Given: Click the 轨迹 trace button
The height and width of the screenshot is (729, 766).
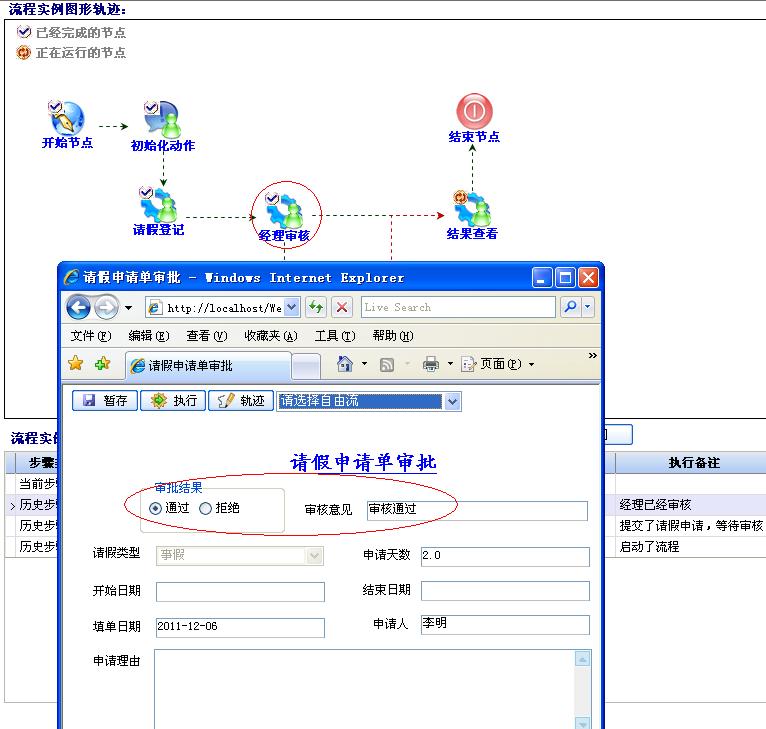Looking at the screenshot, I should coord(241,401).
